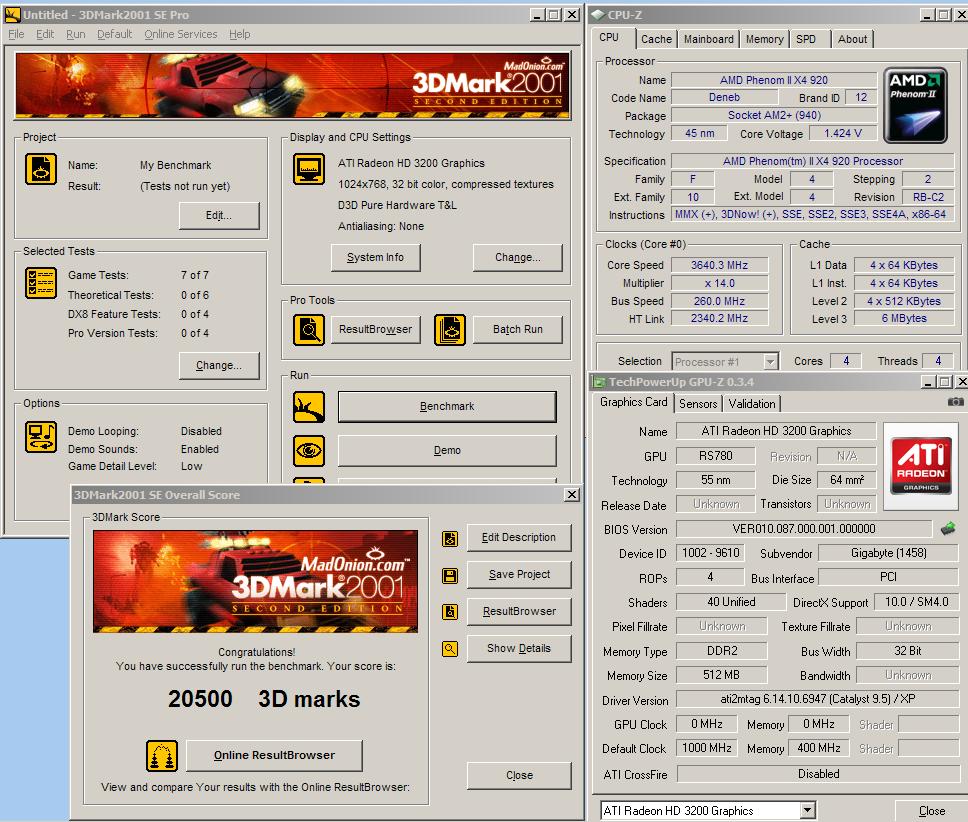This screenshot has width=968, height=822.
Task: Switch to the Cache tab in CPU-Z
Action: (x=656, y=39)
